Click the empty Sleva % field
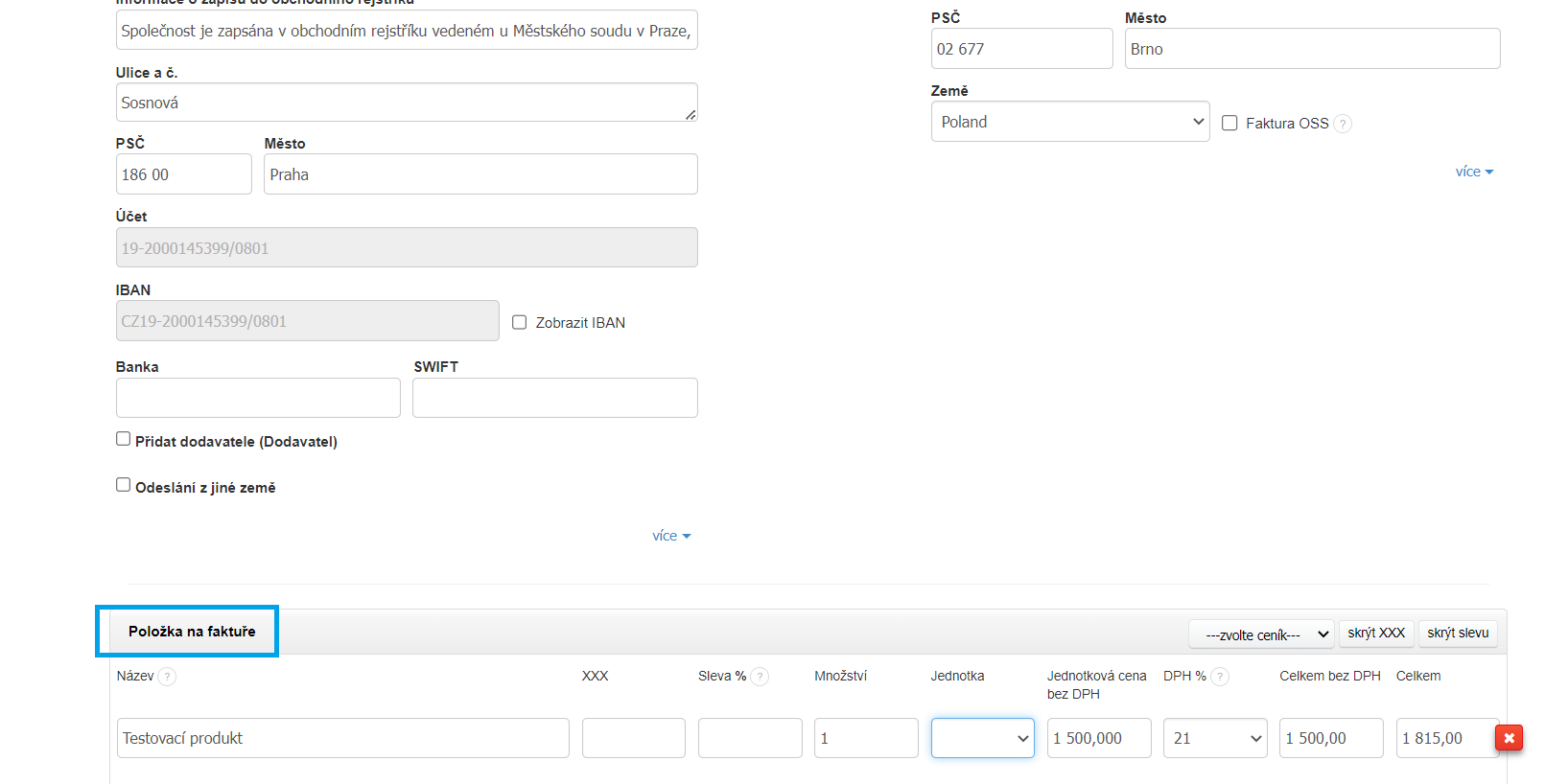1545x784 pixels. [x=750, y=738]
